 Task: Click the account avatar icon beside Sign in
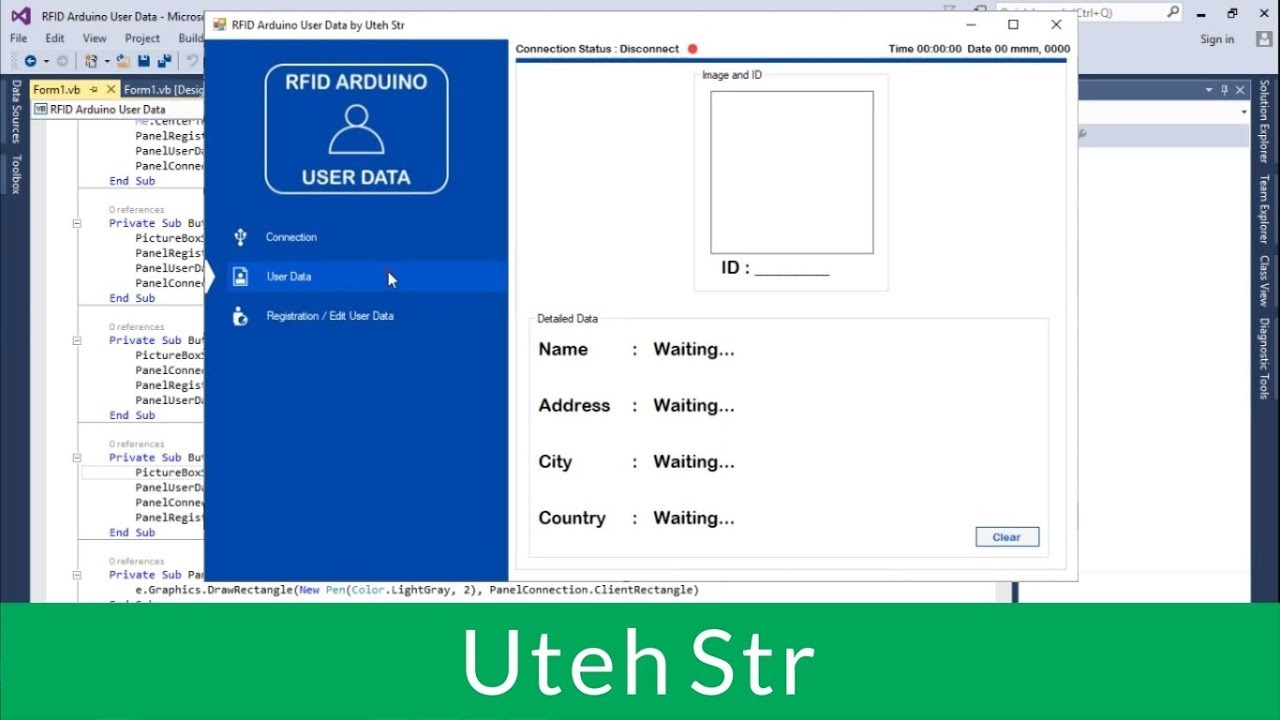1264,39
